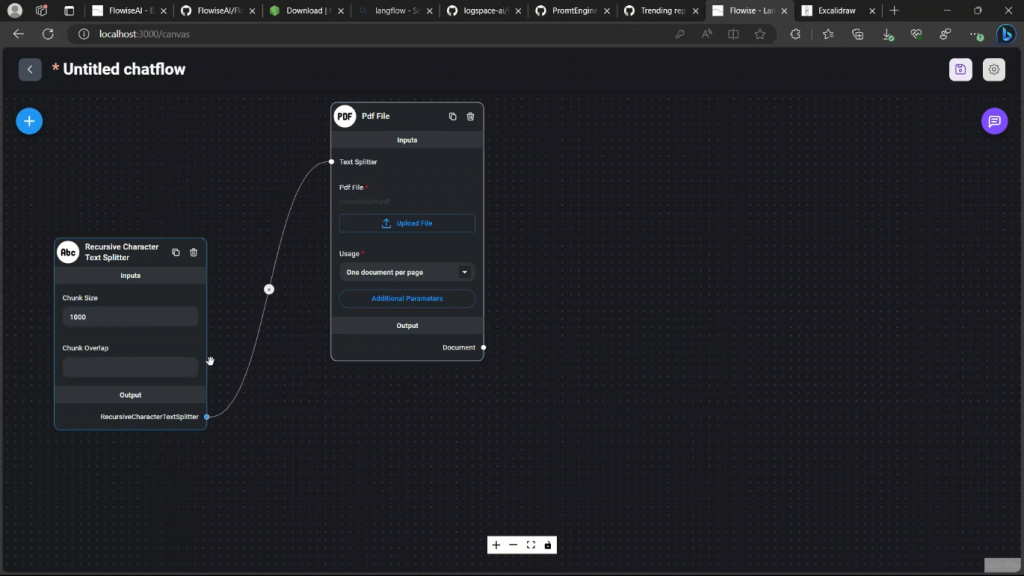
Task: Click the Chunk Overlap input field
Action: pos(130,367)
